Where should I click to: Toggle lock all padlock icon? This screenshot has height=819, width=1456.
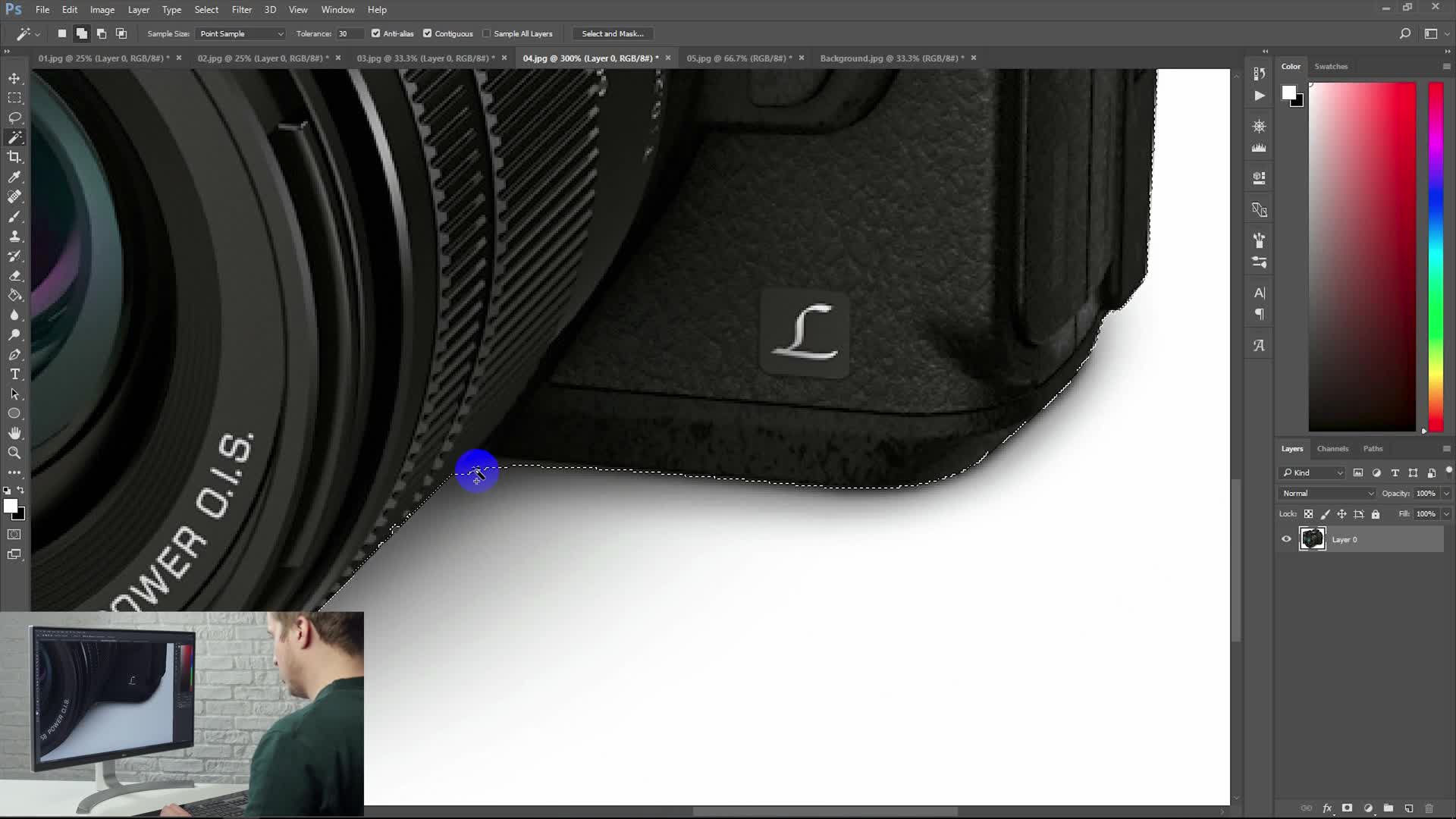(1376, 514)
